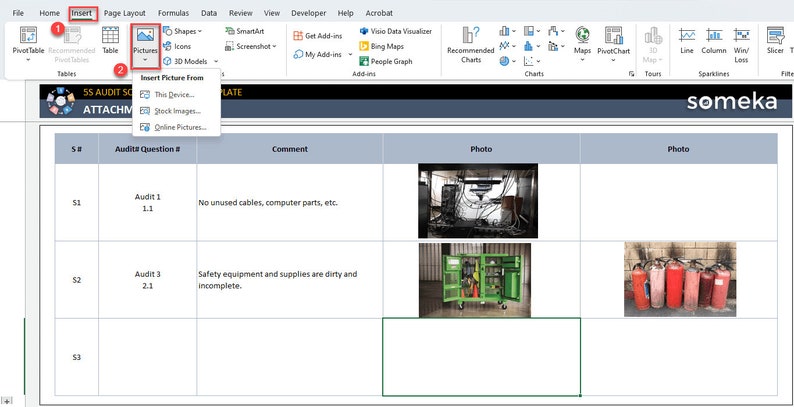794x407 pixels.
Task: Insert a Table from the ribbon
Action: (110, 40)
